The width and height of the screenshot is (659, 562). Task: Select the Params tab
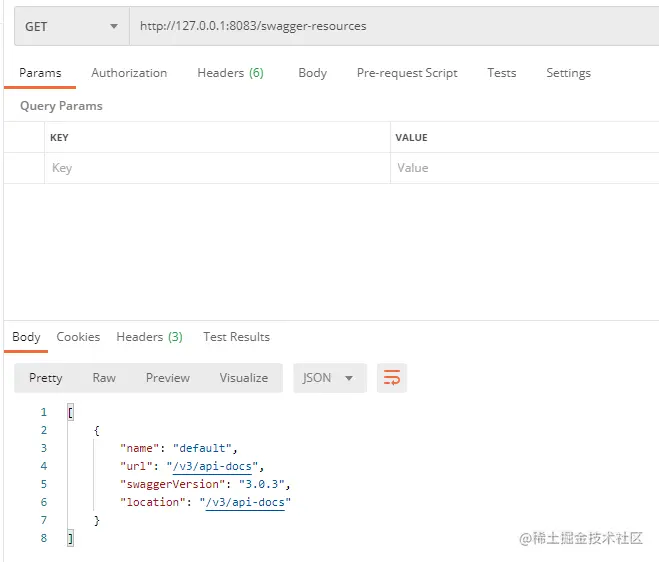point(40,73)
